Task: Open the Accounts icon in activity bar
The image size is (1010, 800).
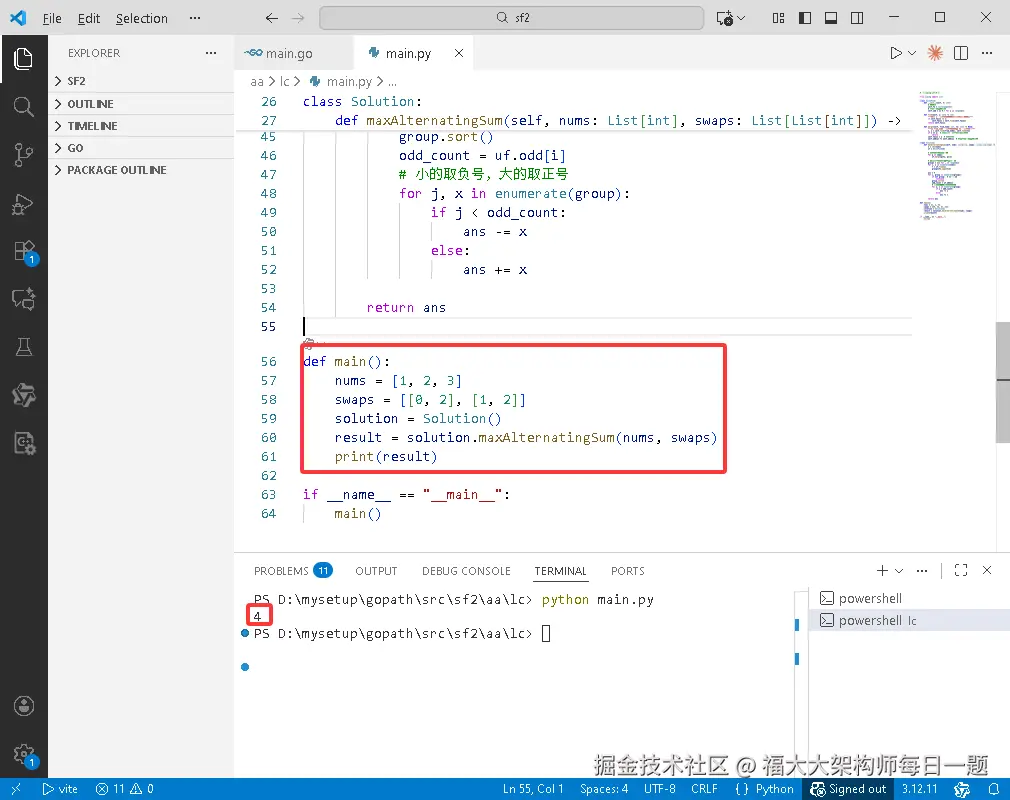Action: coord(24,706)
